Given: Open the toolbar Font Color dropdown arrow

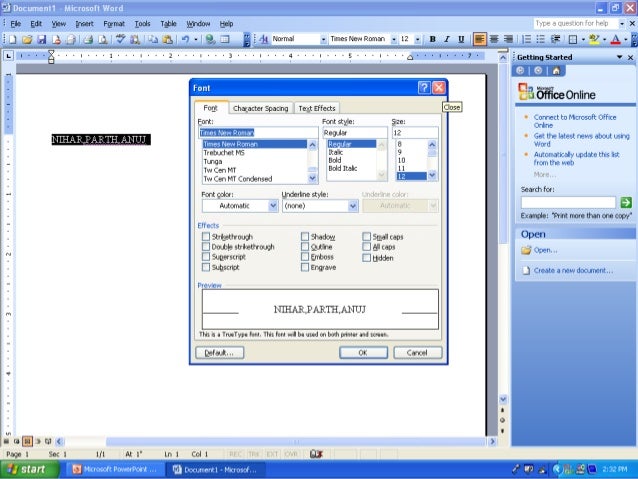Looking at the screenshot, I should pos(625,39).
